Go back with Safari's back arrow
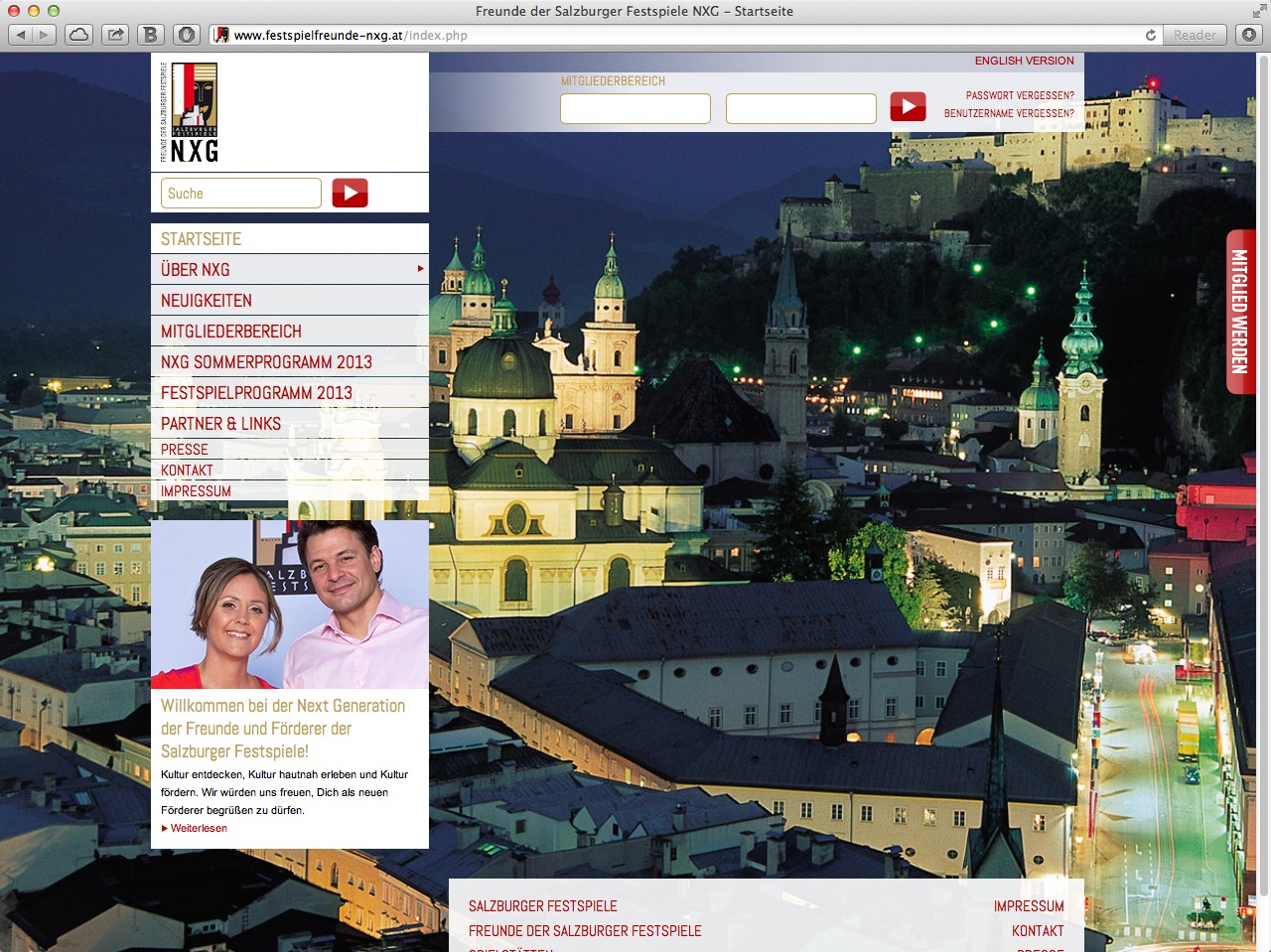The height and width of the screenshot is (952, 1271). tap(21, 35)
